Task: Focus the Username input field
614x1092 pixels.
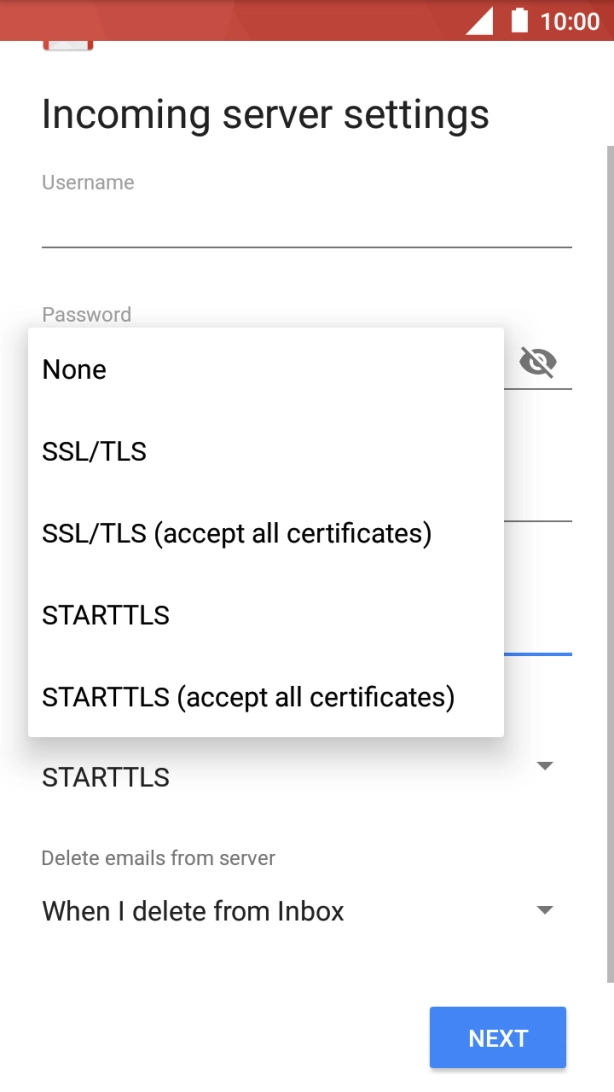Action: click(306, 225)
